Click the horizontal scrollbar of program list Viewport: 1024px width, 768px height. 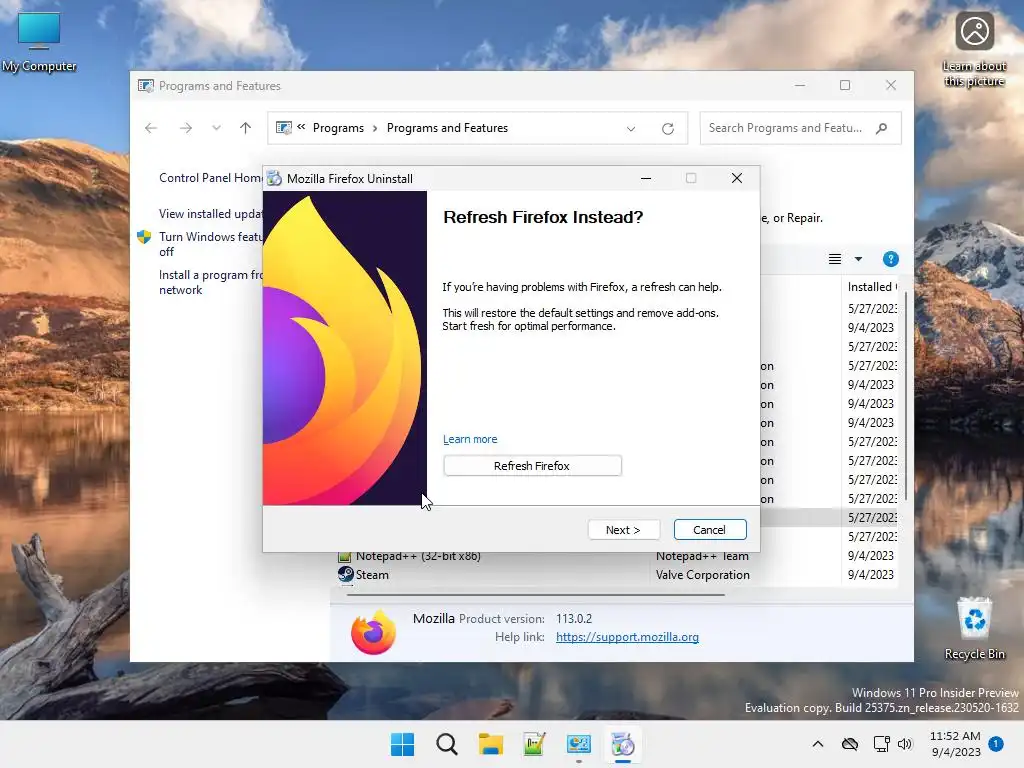click(x=536, y=595)
